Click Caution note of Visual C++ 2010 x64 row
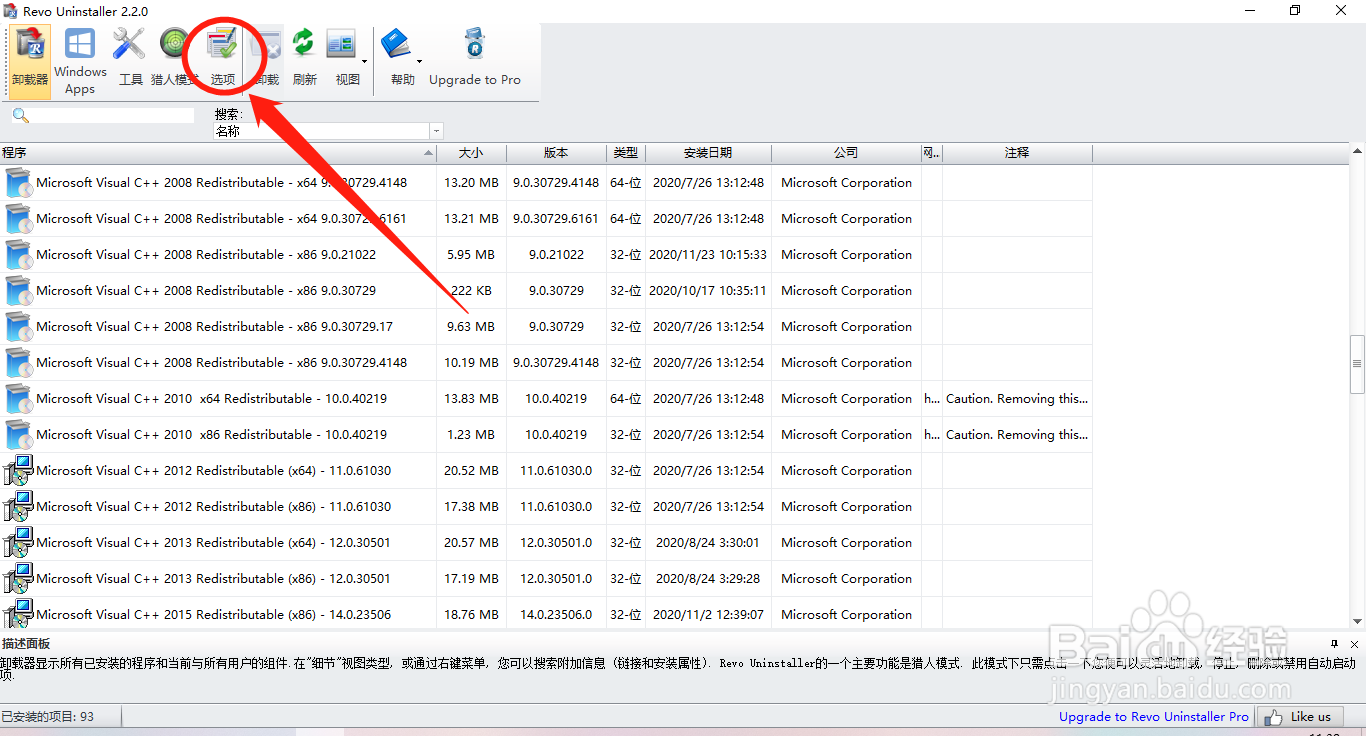The width and height of the screenshot is (1366, 736). 1017,399
